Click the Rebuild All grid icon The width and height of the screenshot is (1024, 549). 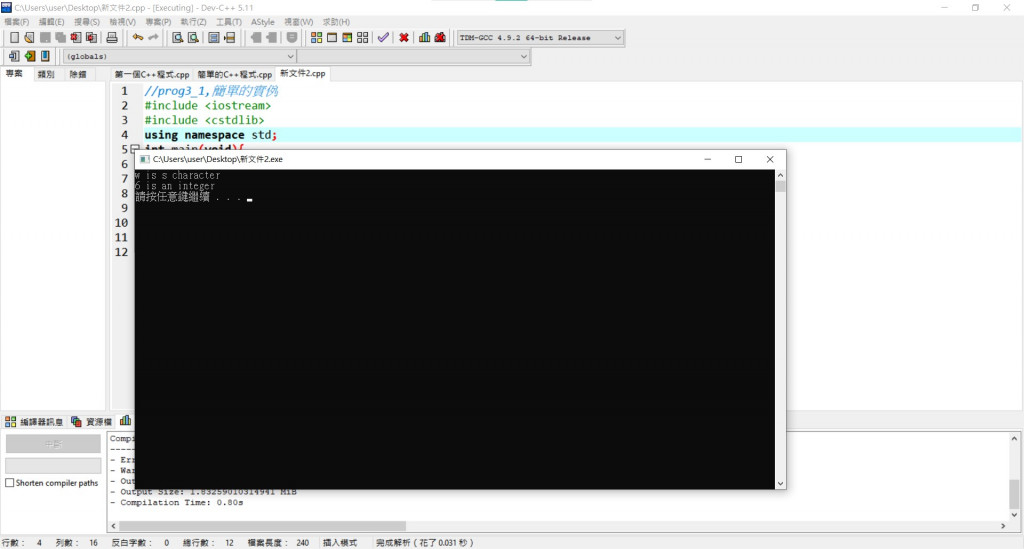362,38
